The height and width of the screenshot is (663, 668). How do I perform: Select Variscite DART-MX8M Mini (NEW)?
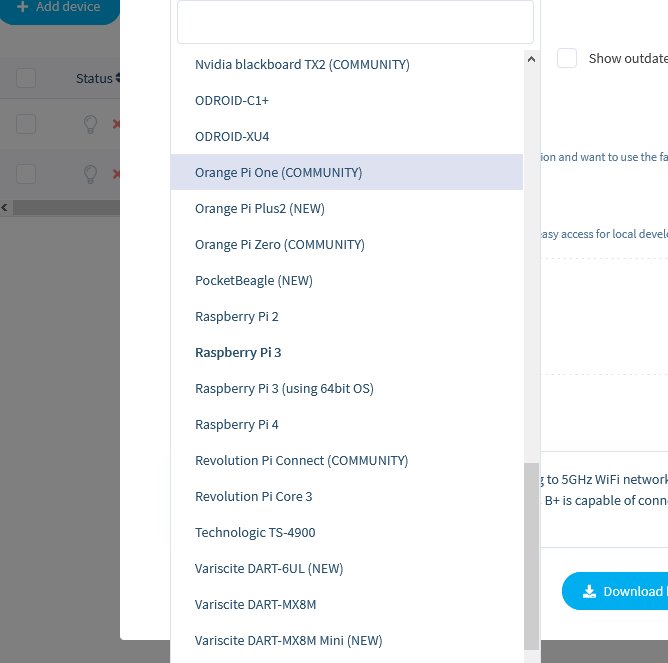pos(347,640)
